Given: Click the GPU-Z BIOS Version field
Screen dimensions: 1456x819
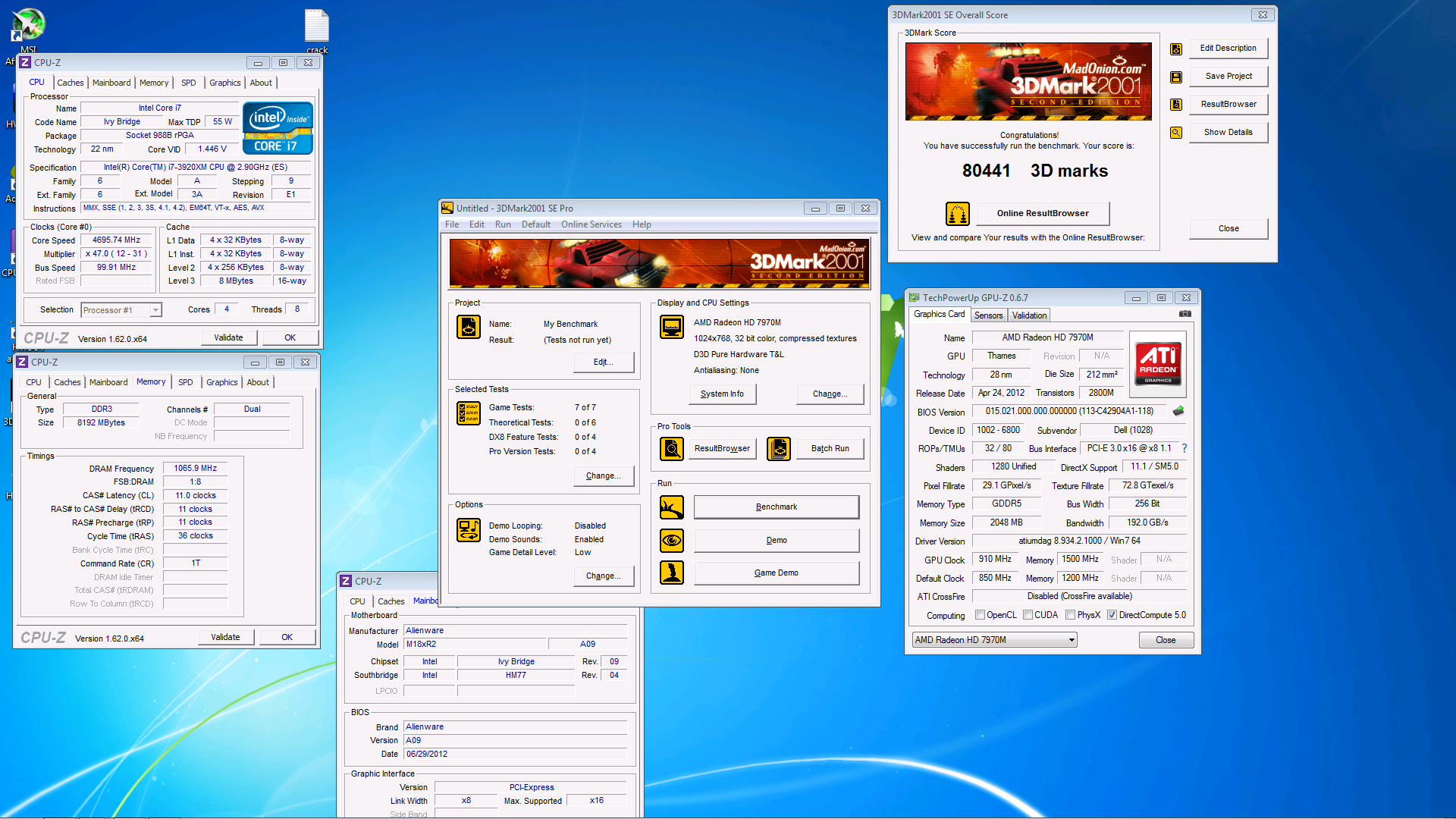Looking at the screenshot, I should (x=1069, y=412).
